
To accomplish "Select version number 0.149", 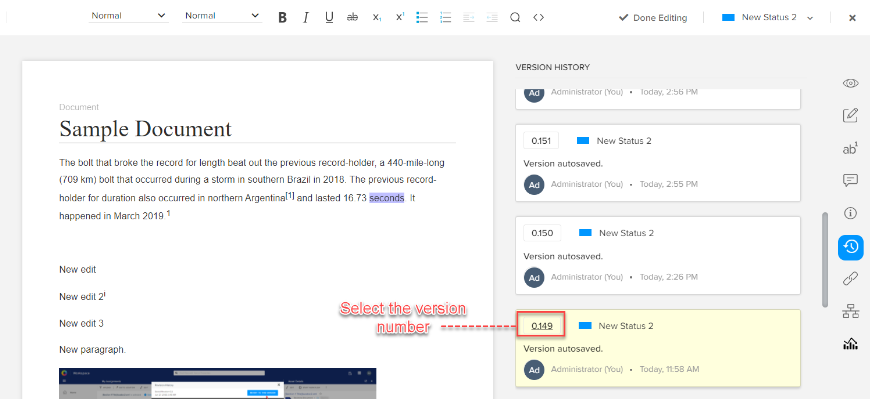I will click(542, 326).
